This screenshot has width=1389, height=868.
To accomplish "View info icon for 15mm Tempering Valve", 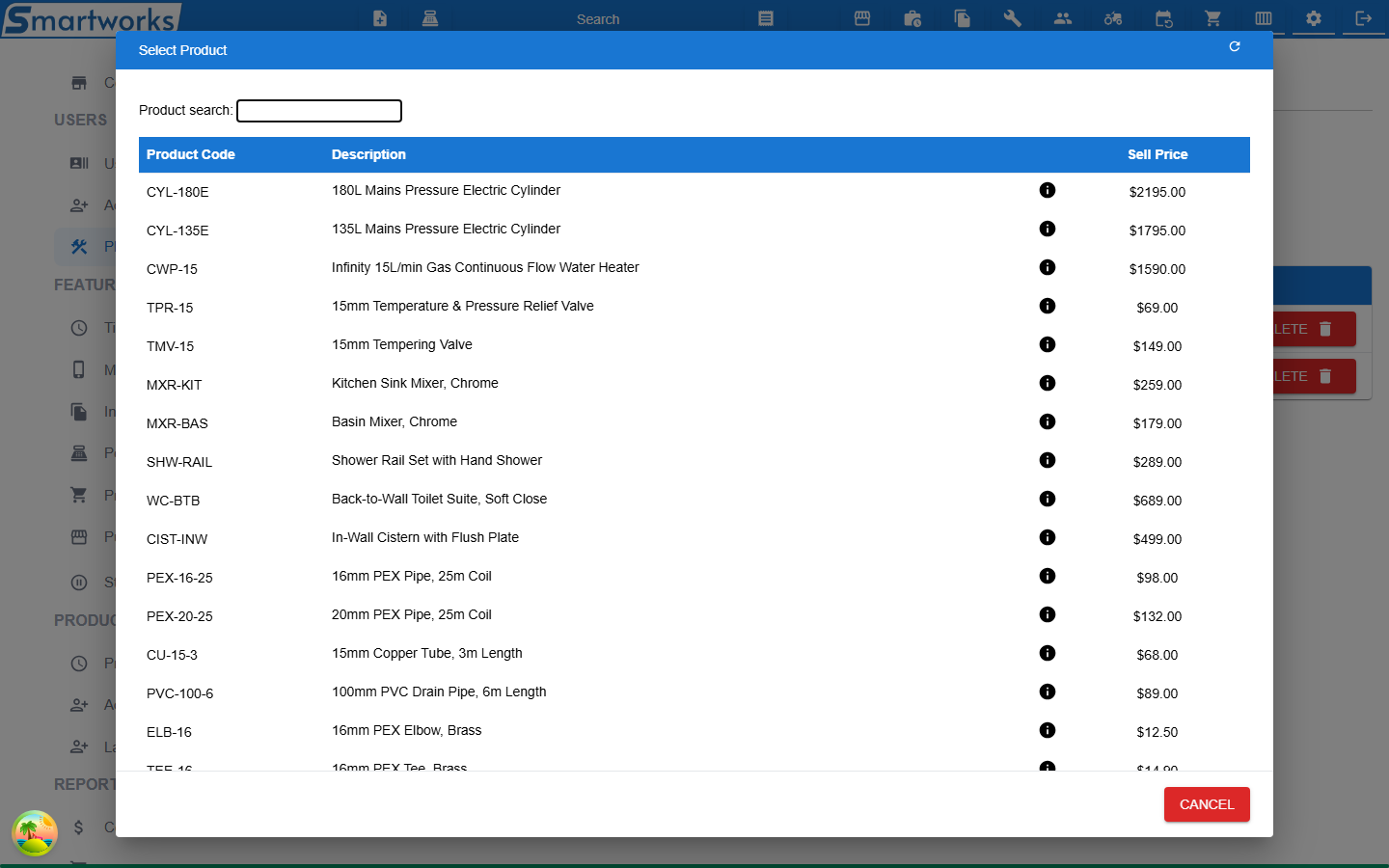I will 1048,344.
